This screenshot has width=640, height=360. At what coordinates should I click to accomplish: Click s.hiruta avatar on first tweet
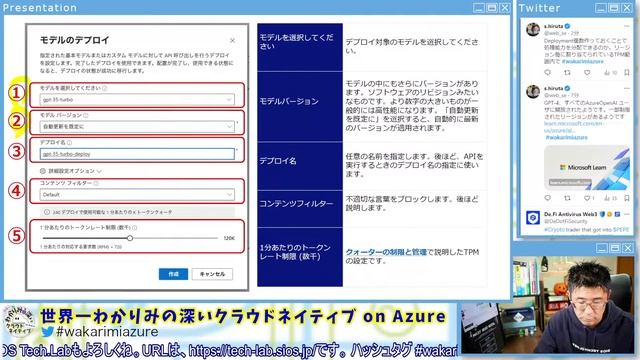coord(533,29)
